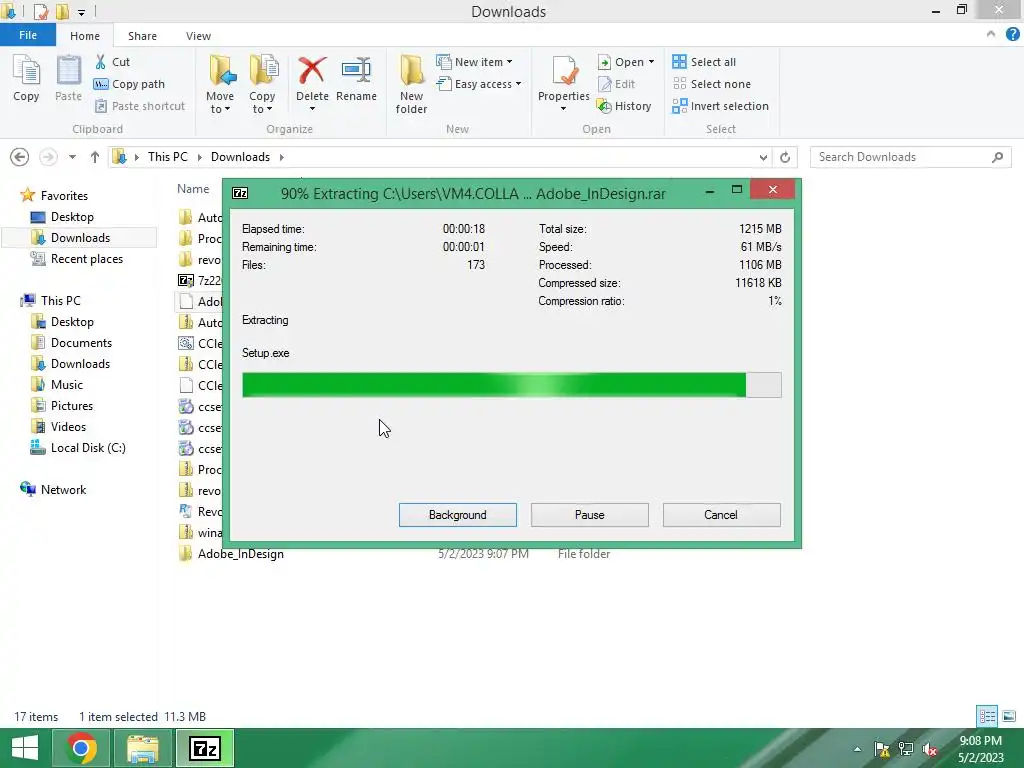Refresh the Downloads folder view

pyautogui.click(x=785, y=157)
